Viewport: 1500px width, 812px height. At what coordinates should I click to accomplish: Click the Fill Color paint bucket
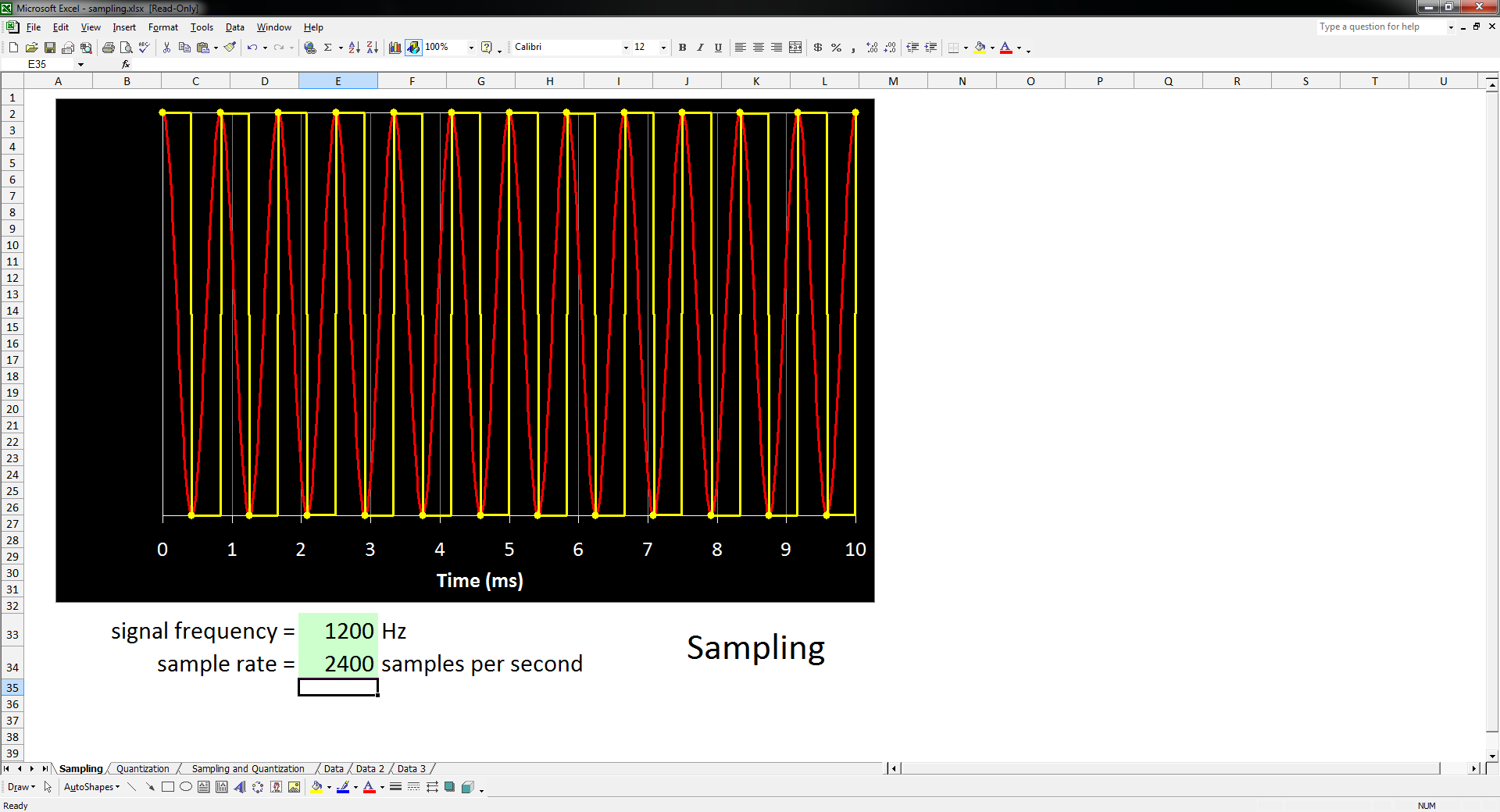[x=980, y=48]
